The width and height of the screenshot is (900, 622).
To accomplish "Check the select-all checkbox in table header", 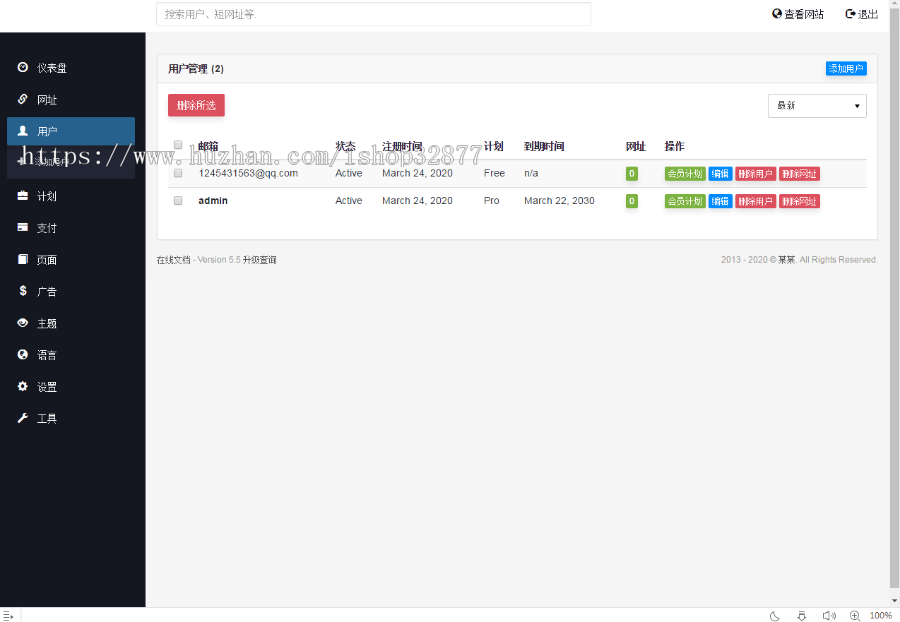I will (178, 144).
